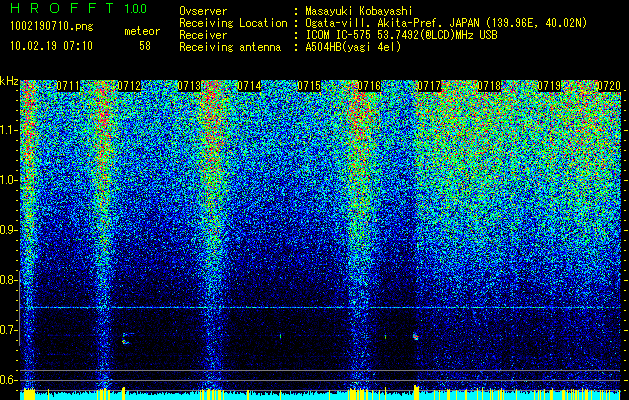This screenshot has width=629, height=400.
Task: Click the 1.1 kHz axis tick label
Action: 9,130
